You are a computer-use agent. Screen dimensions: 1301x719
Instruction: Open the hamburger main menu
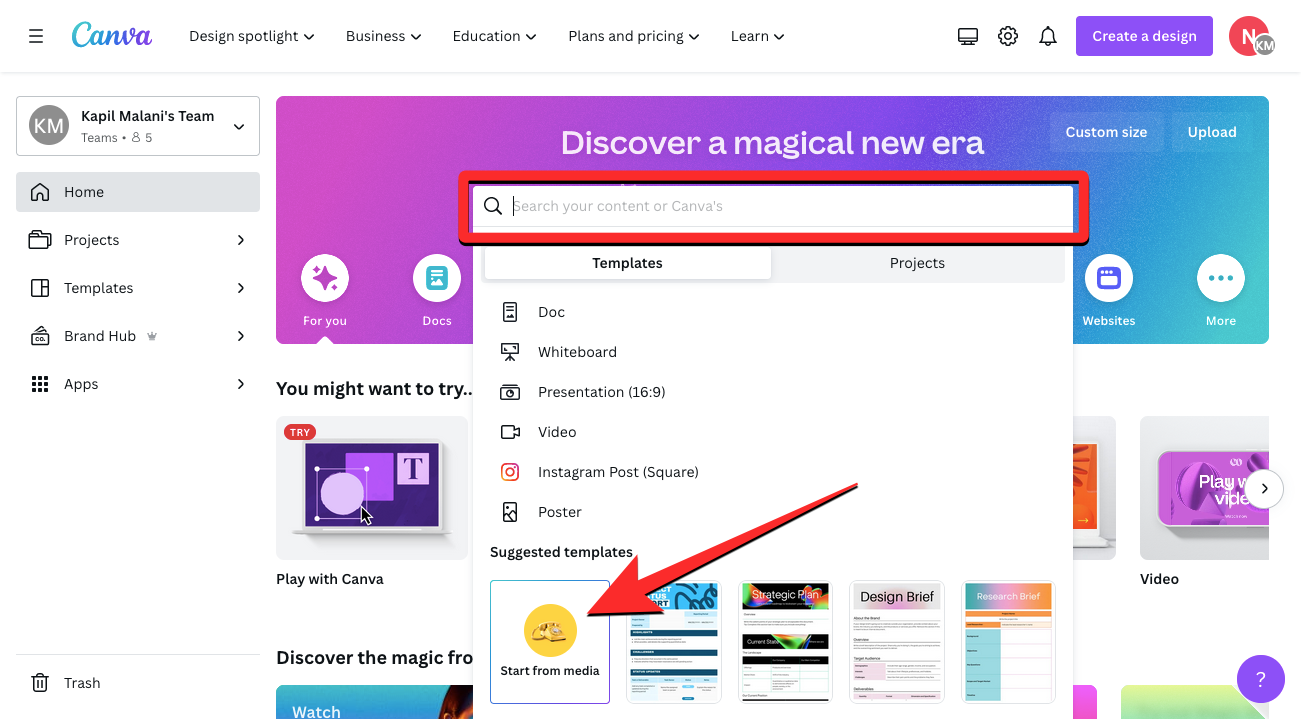click(x=36, y=36)
